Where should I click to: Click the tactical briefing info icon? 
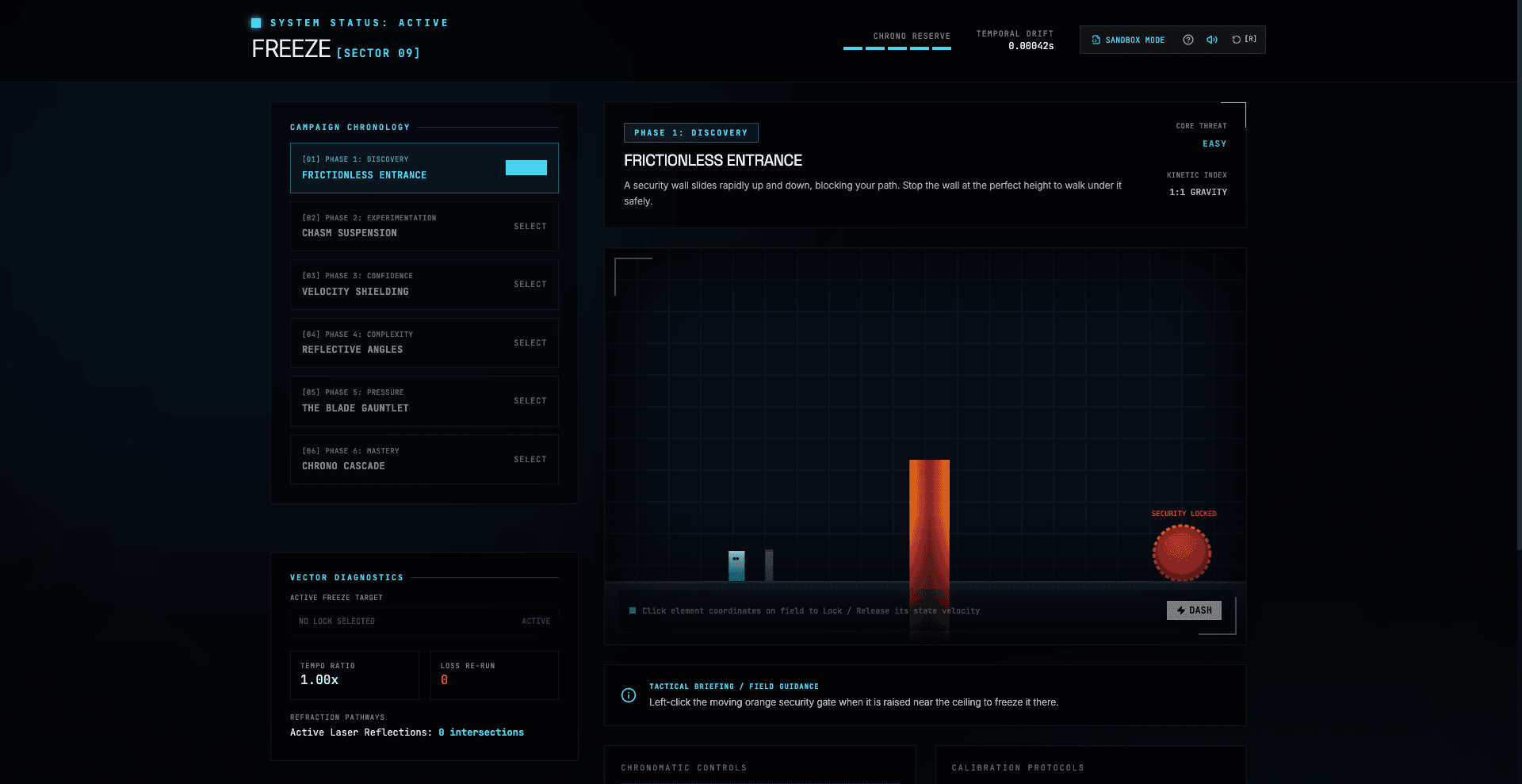[629, 695]
